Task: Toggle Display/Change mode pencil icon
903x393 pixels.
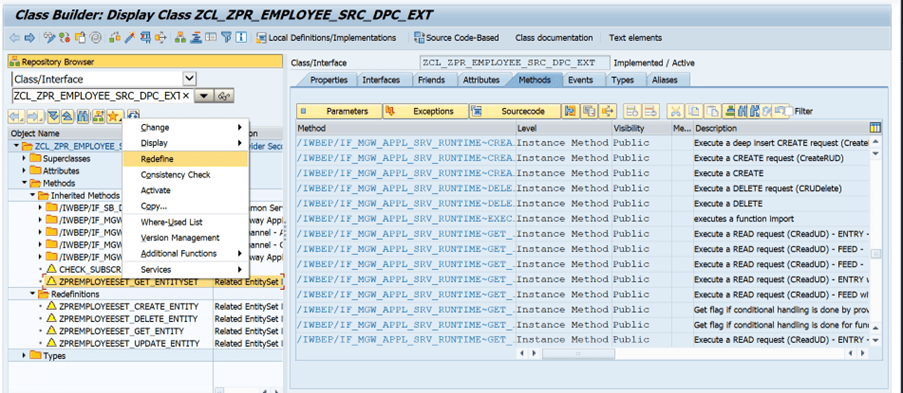Action: tap(49, 38)
